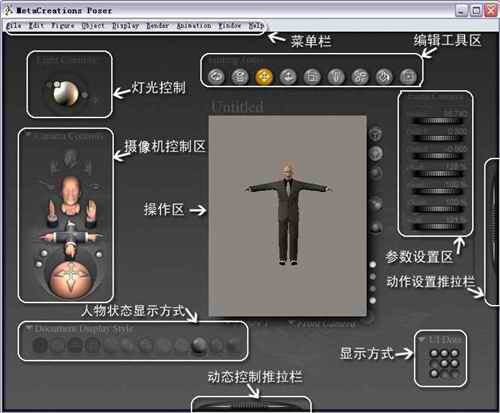
Task: Choose Silhouette display style sphere
Action: click(40, 345)
